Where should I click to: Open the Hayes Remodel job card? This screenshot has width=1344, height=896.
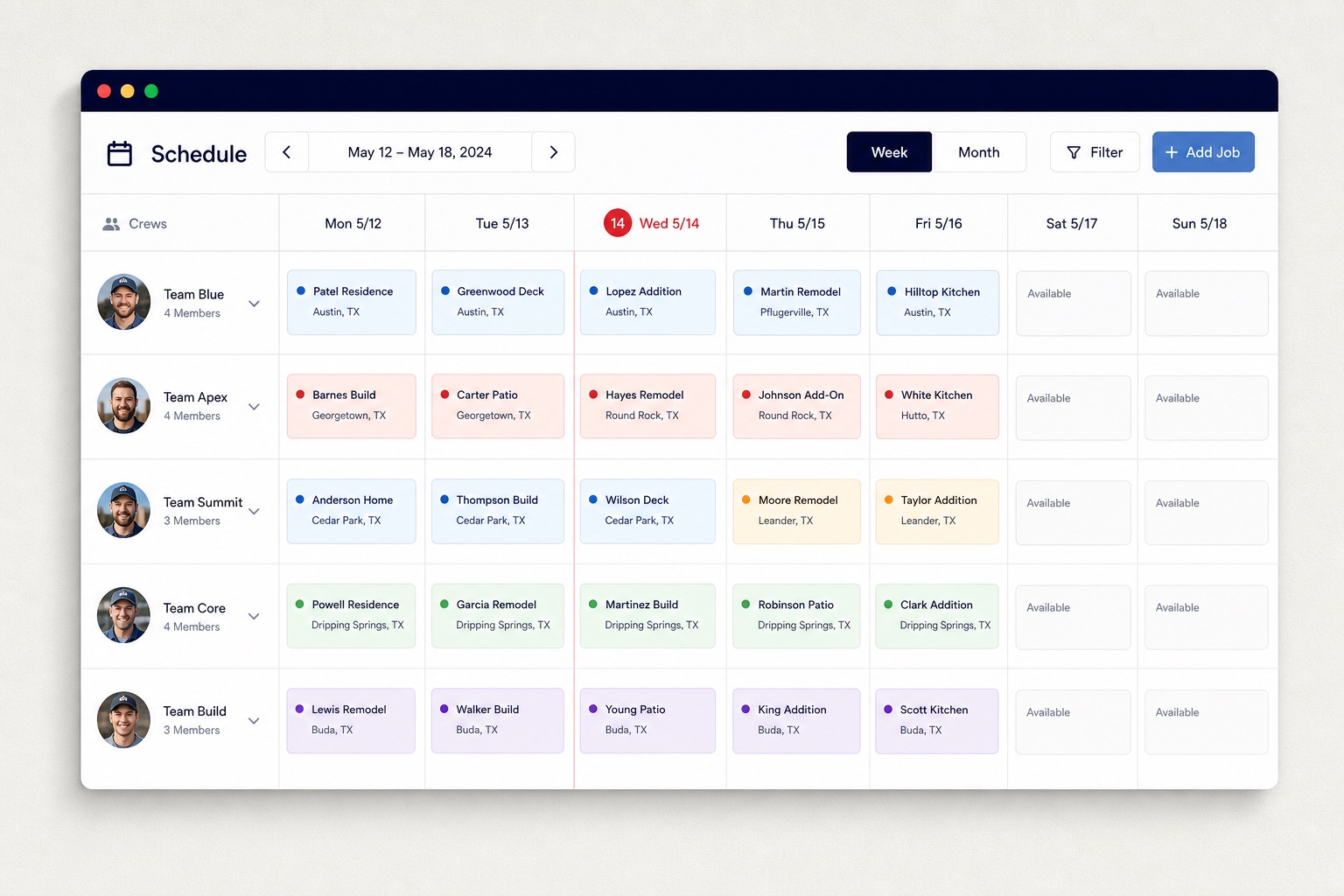tap(647, 406)
